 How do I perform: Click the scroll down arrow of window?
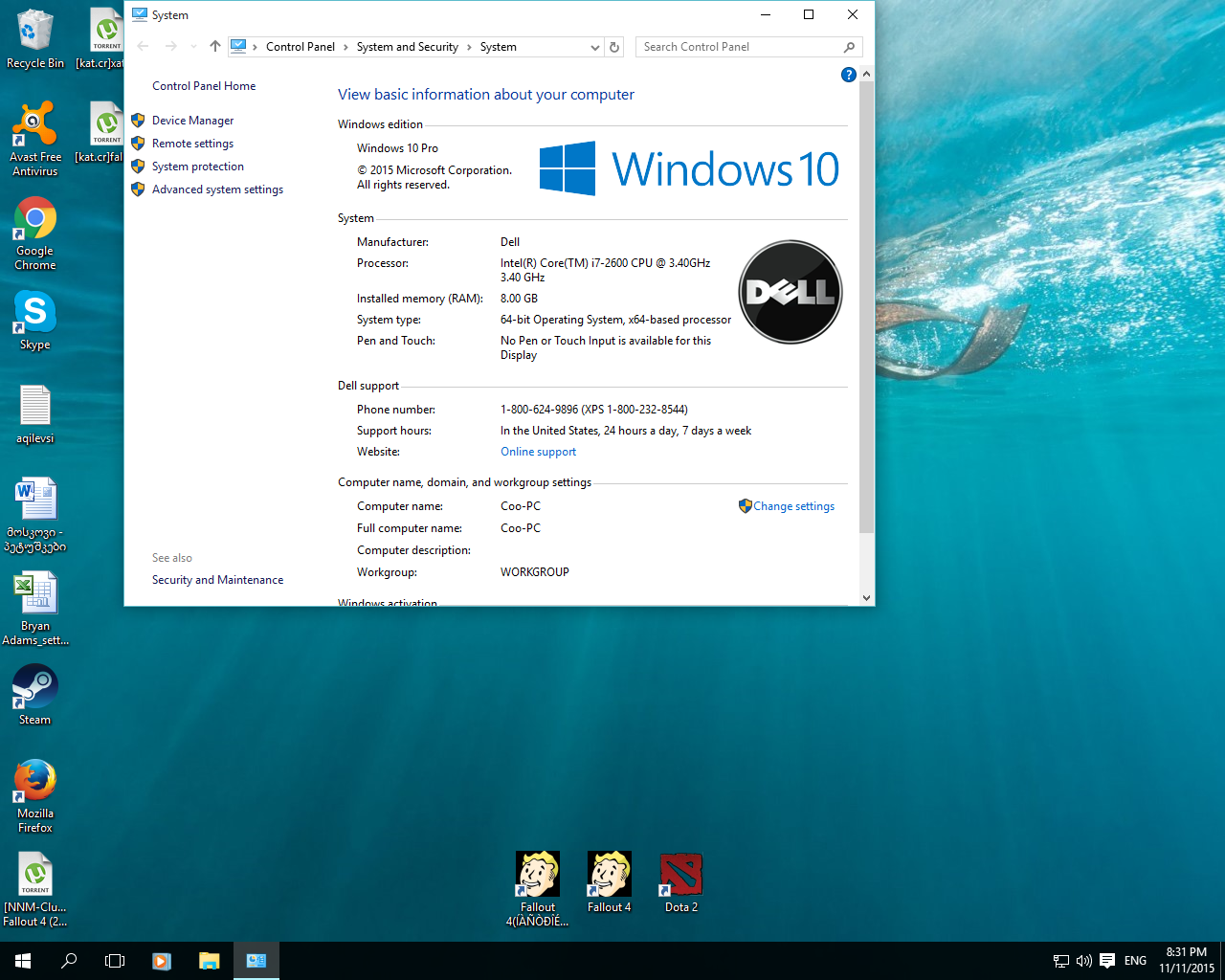pos(866,598)
